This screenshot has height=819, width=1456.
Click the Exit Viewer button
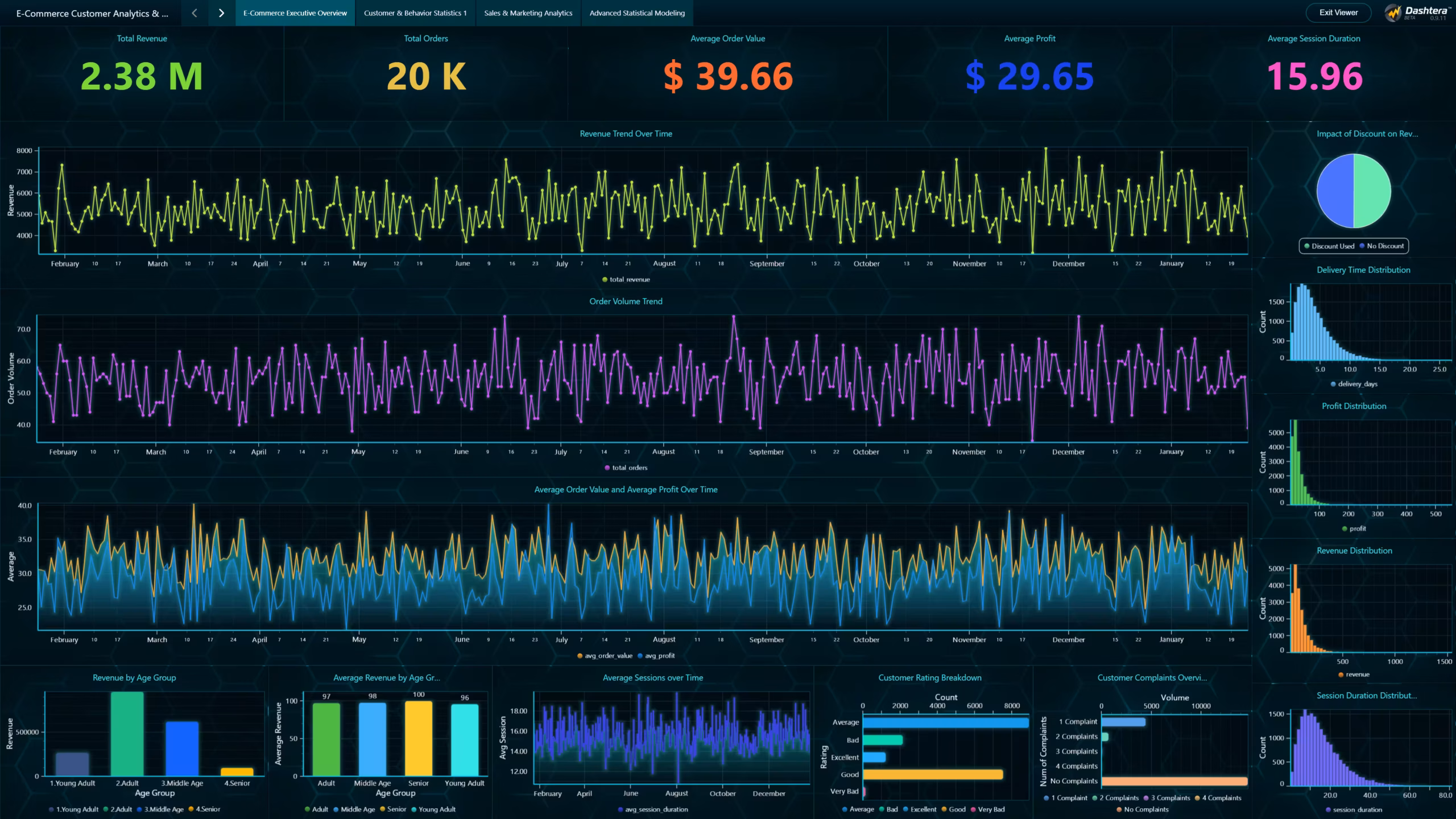coord(1338,13)
